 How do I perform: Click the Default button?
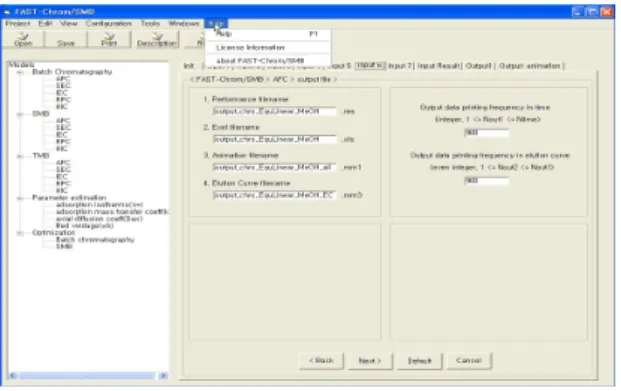(x=419, y=361)
